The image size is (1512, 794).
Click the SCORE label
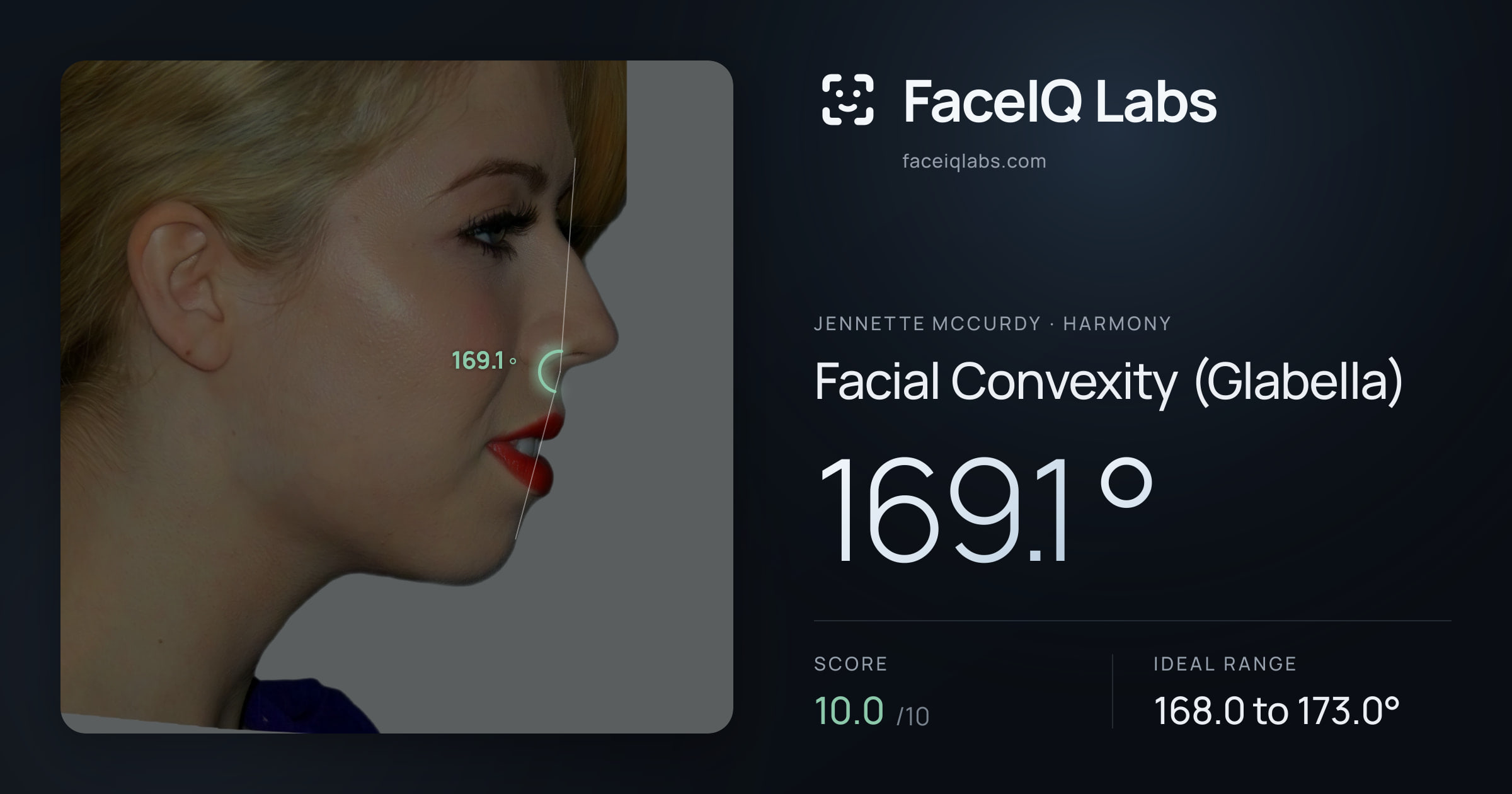point(850,664)
